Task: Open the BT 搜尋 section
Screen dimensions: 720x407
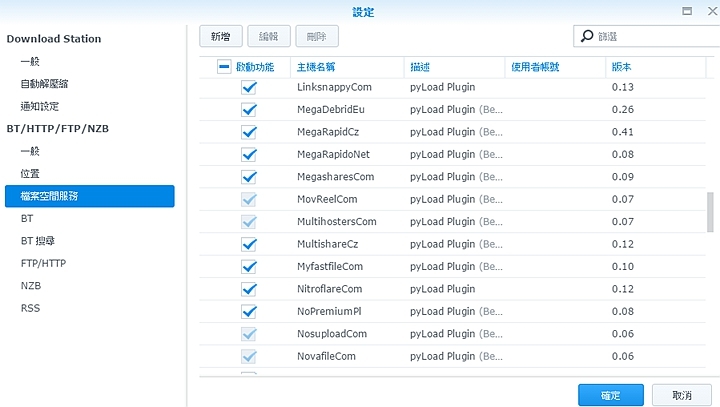Action: [x=37, y=241]
